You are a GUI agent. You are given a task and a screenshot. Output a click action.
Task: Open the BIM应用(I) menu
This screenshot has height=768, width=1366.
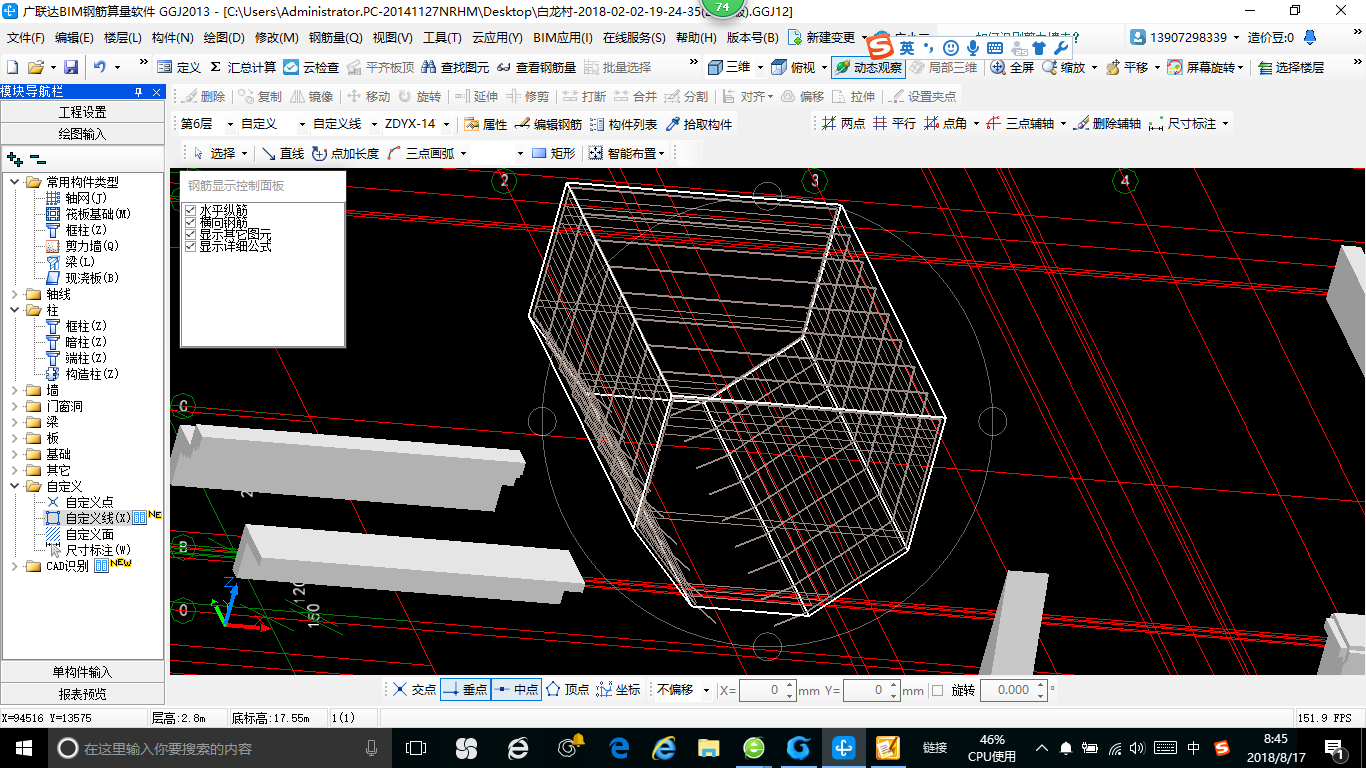(563, 38)
